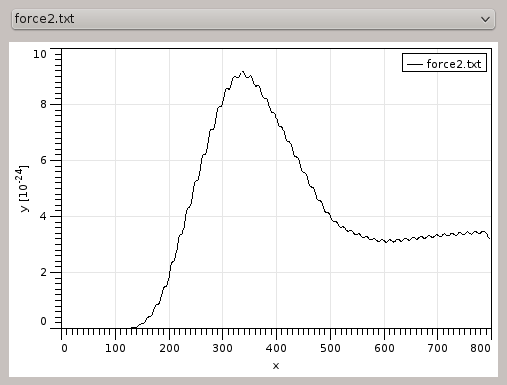The height and width of the screenshot is (385, 507).
Task: Click the x-axis tick label 100
Action: [x=115, y=348]
